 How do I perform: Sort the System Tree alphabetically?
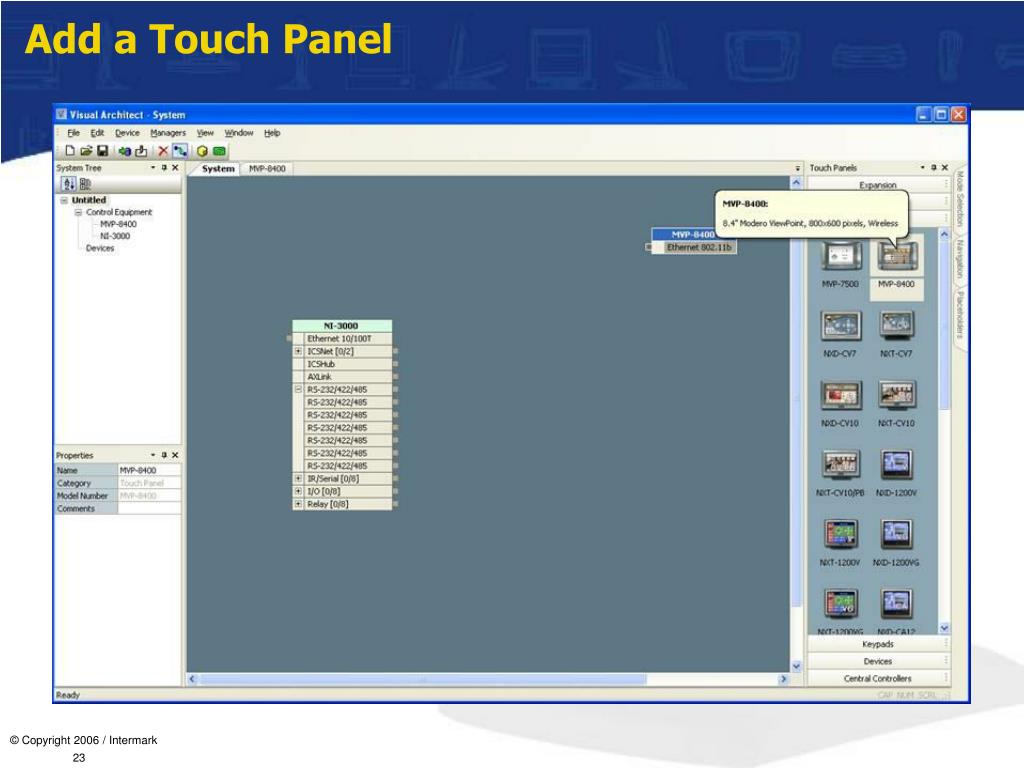[69, 184]
